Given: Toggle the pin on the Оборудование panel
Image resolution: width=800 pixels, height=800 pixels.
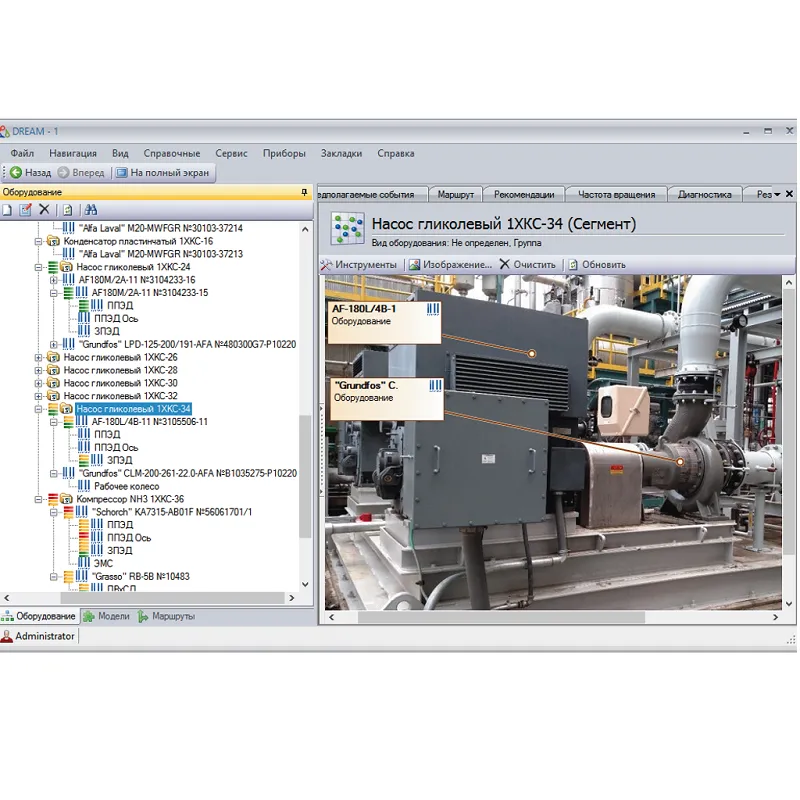Looking at the screenshot, I should coord(304,192).
